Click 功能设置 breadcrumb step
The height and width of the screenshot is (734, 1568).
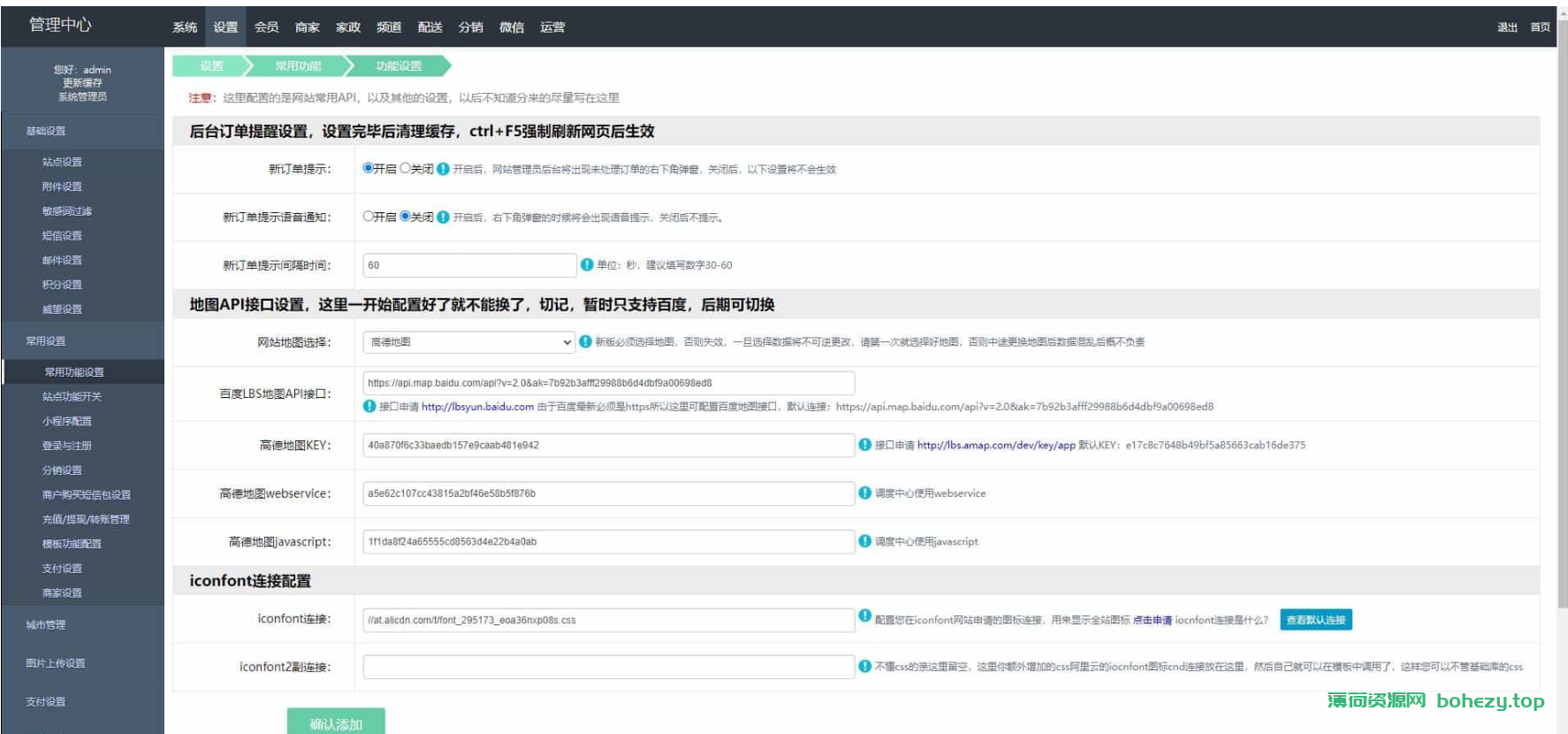(399, 65)
